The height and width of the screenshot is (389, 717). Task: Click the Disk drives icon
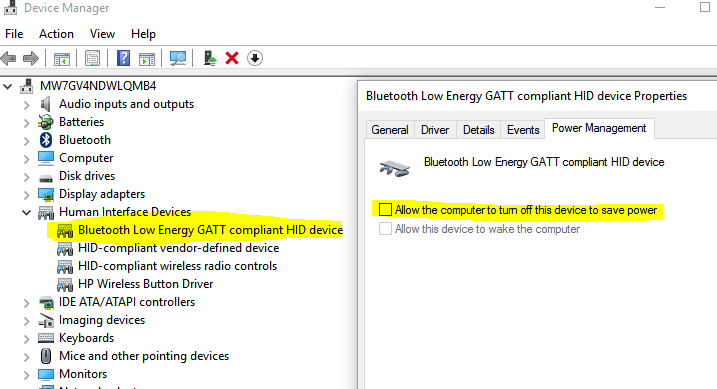point(46,178)
